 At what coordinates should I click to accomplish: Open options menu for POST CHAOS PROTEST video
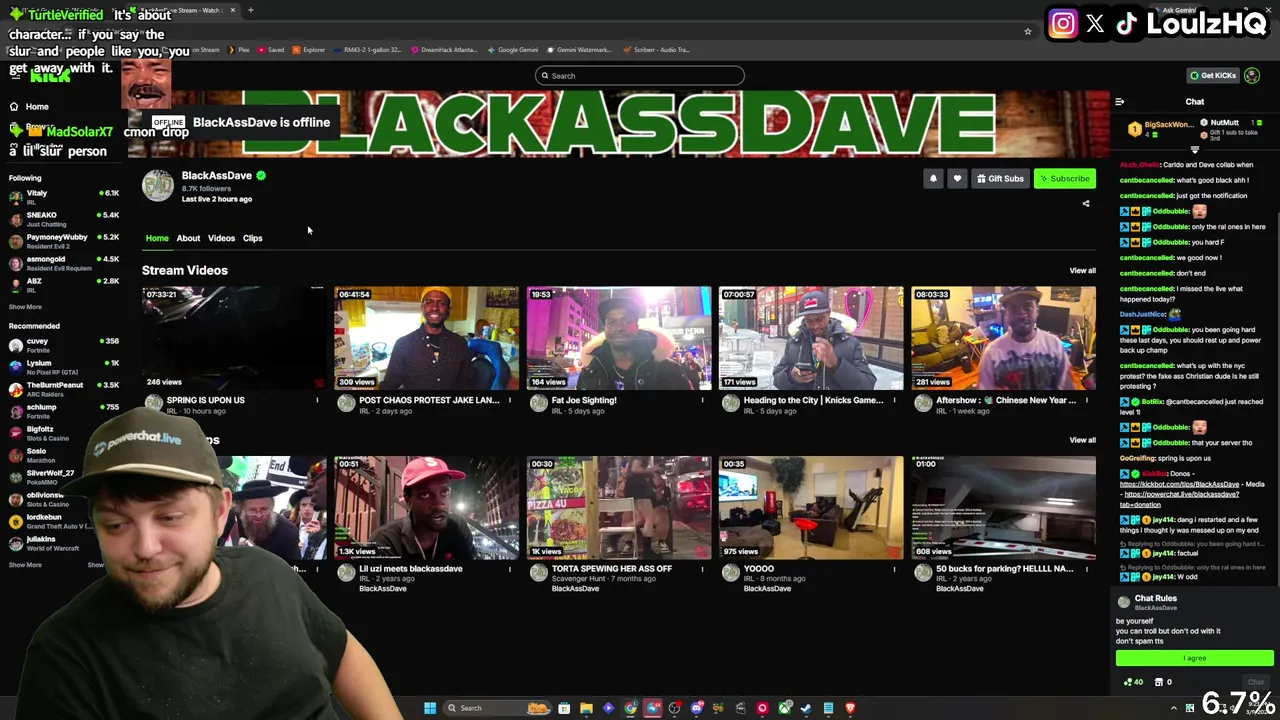(x=510, y=400)
